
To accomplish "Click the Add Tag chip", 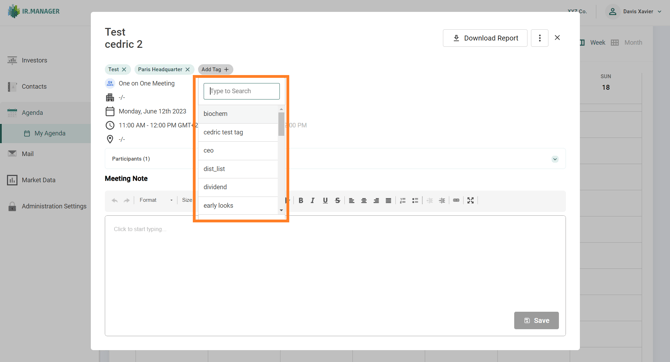I will pos(215,69).
